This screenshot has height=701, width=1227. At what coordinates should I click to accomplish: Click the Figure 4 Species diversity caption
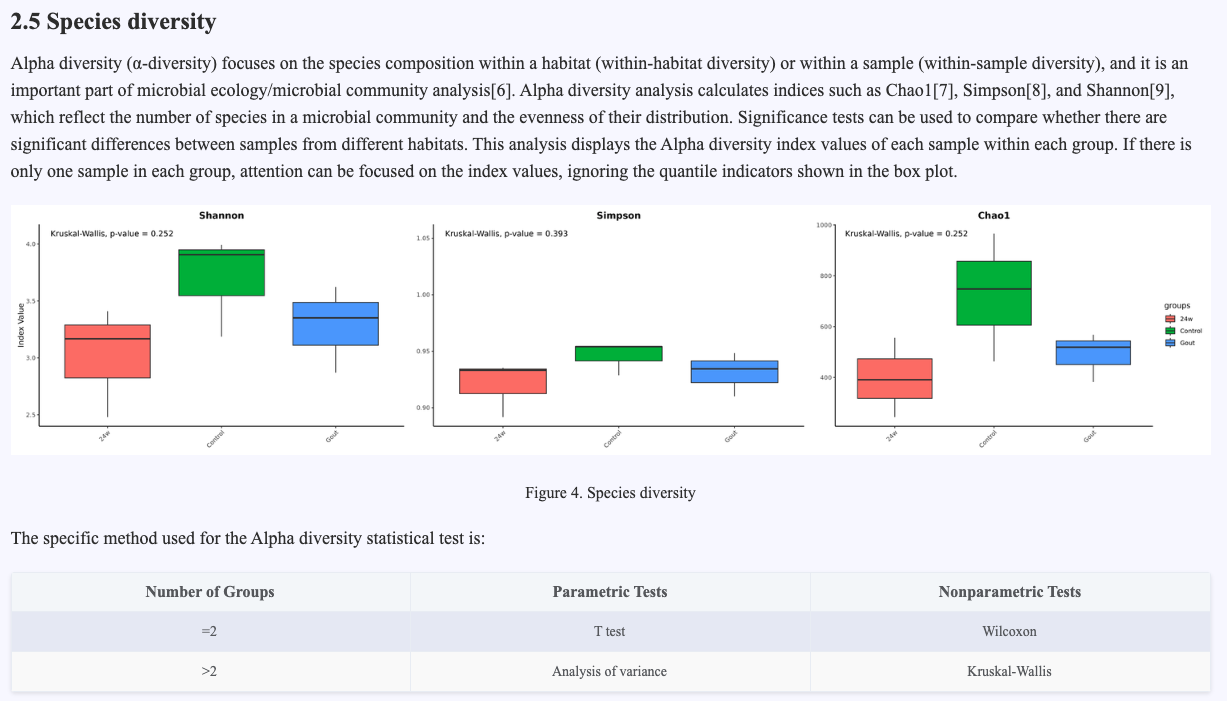[610, 493]
